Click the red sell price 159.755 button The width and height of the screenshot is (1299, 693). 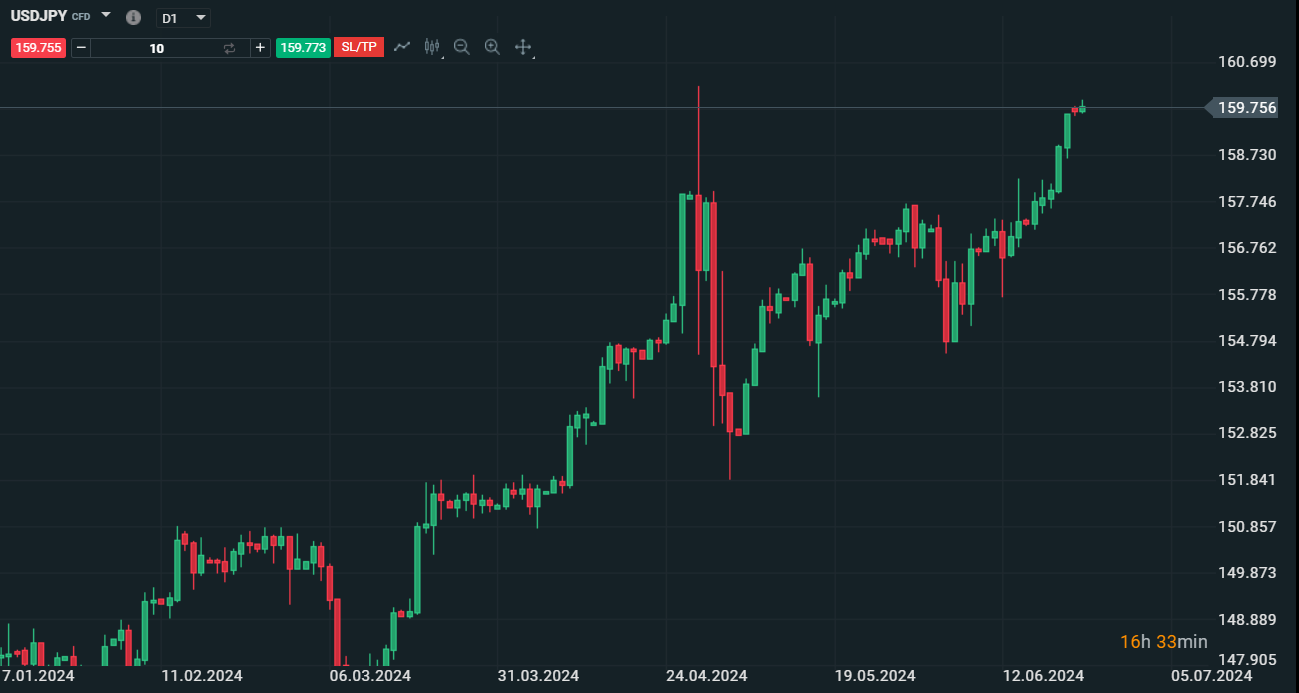coord(38,48)
